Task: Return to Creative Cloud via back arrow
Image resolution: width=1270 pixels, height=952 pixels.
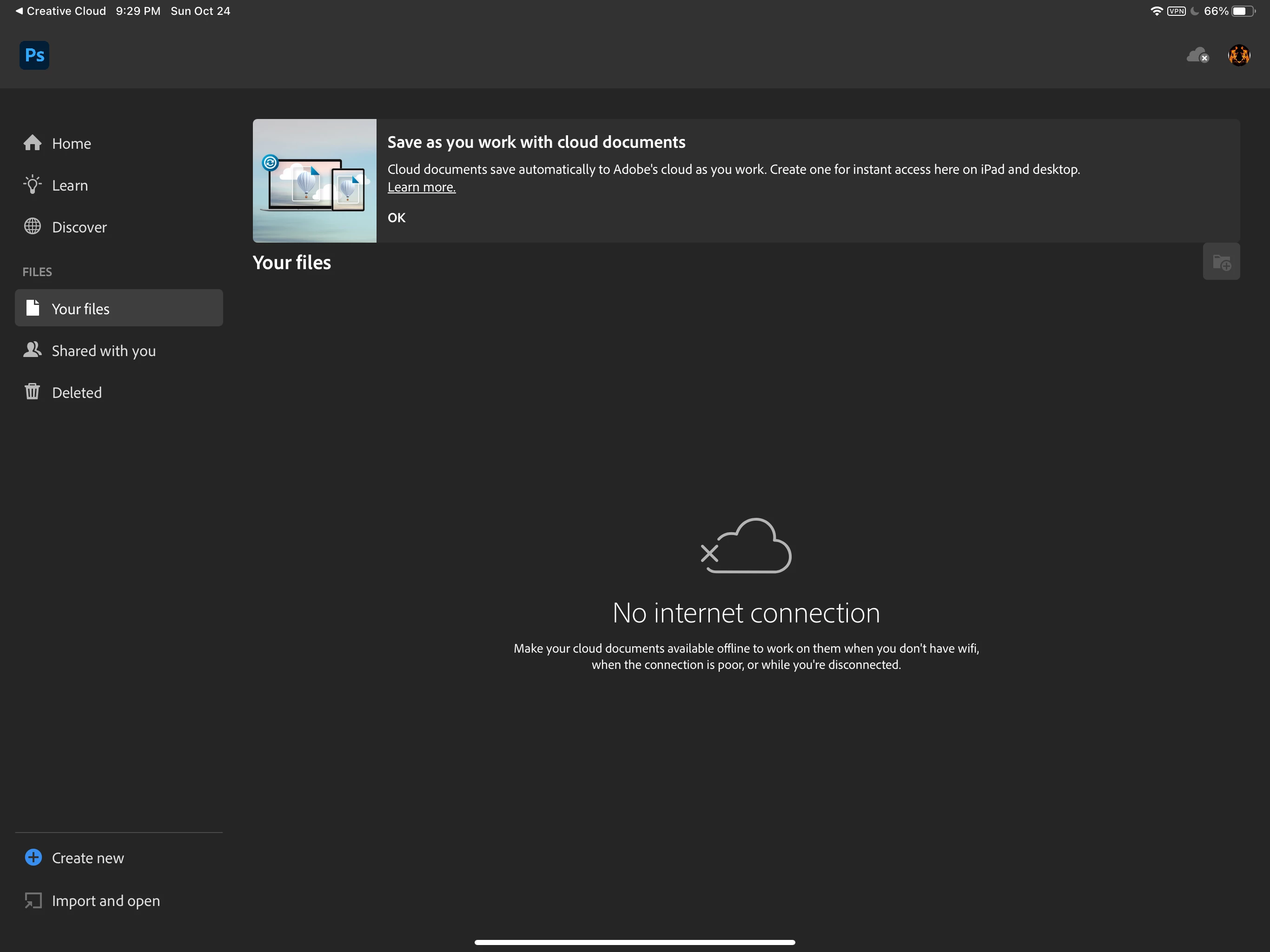Action: 60,11
